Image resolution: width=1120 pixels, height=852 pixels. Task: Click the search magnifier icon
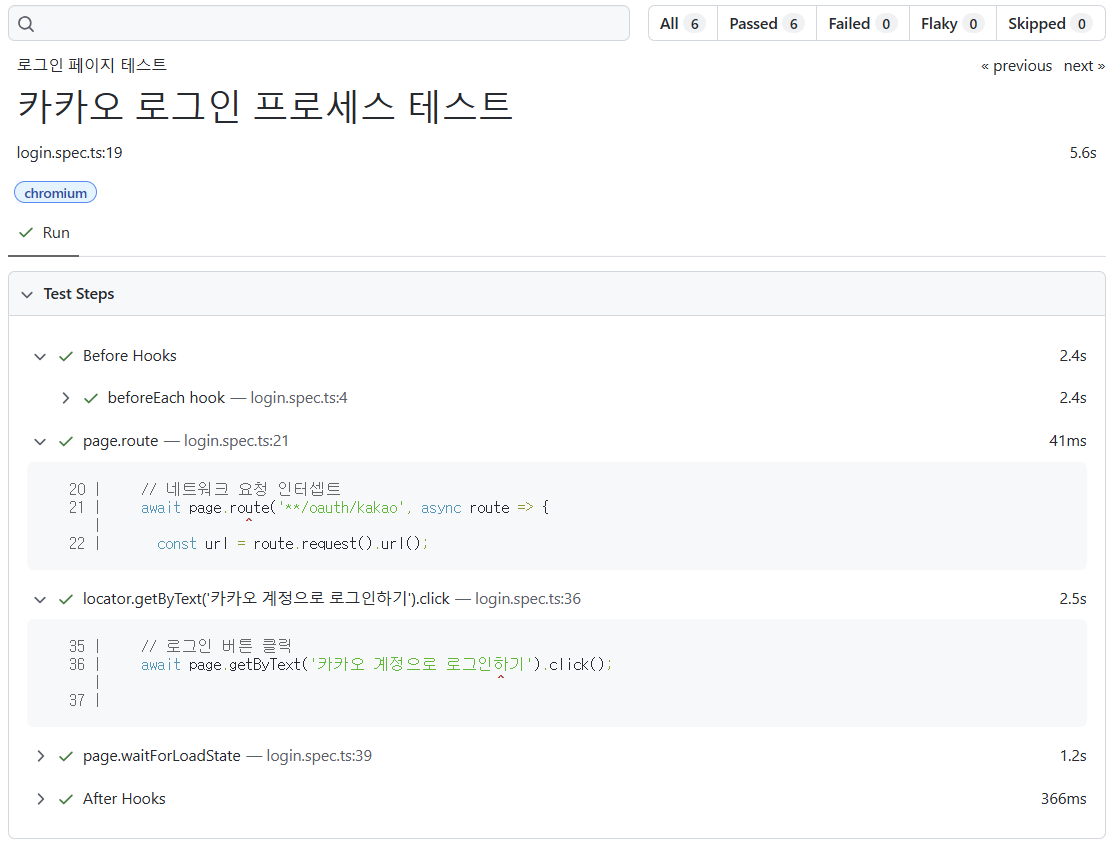pos(26,24)
